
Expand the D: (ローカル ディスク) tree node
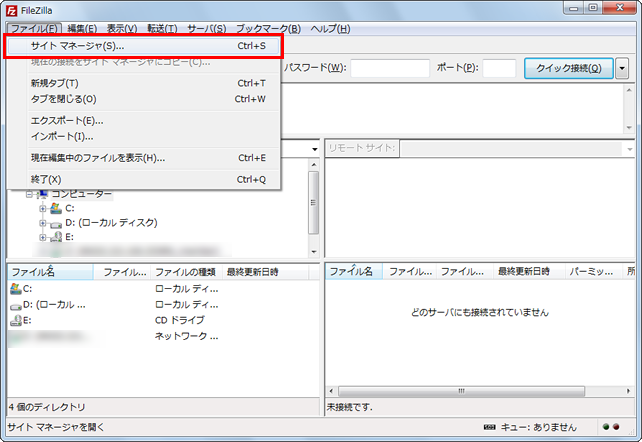click(x=43, y=223)
